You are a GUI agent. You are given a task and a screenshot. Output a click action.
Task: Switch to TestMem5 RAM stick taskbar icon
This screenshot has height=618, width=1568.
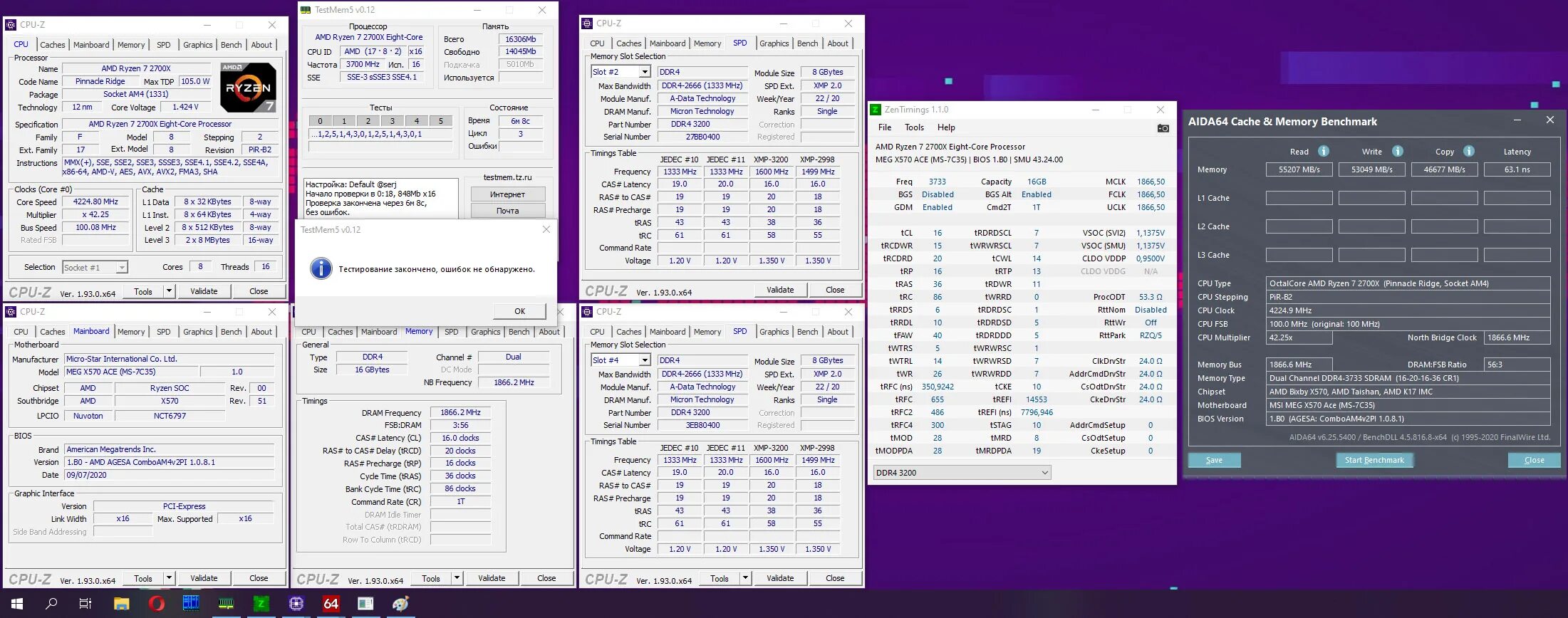tap(226, 604)
